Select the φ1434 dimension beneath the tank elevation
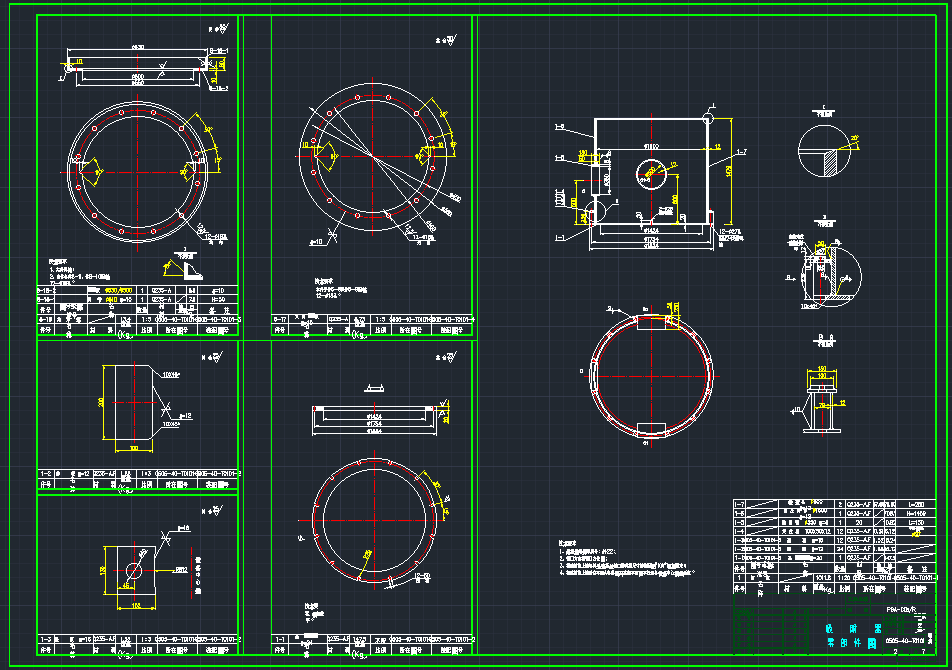 tap(651, 231)
